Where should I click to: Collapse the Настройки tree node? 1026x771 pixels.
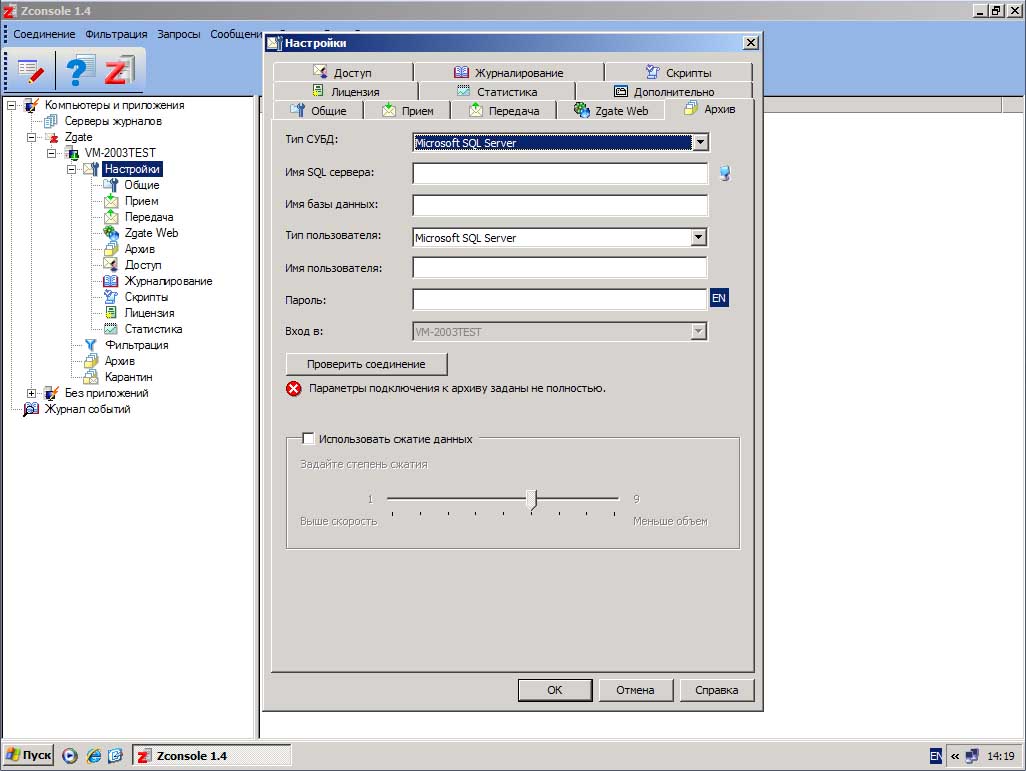click(x=71, y=169)
